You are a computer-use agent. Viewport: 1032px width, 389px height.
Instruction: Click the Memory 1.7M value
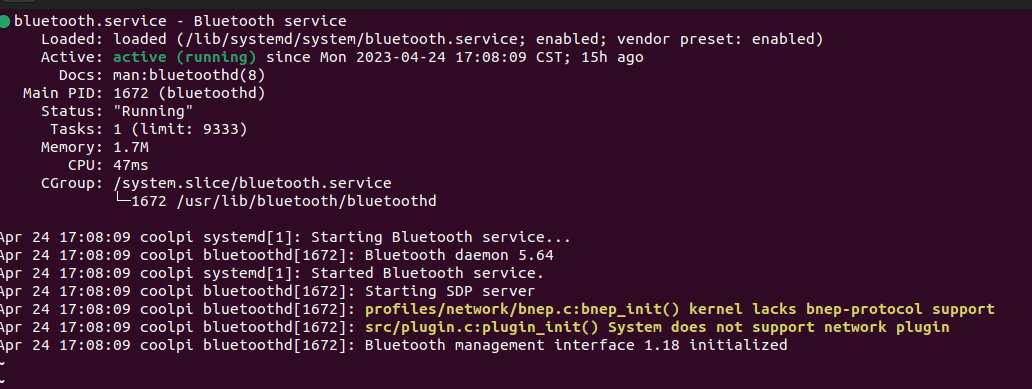pyautogui.click(x=131, y=147)
